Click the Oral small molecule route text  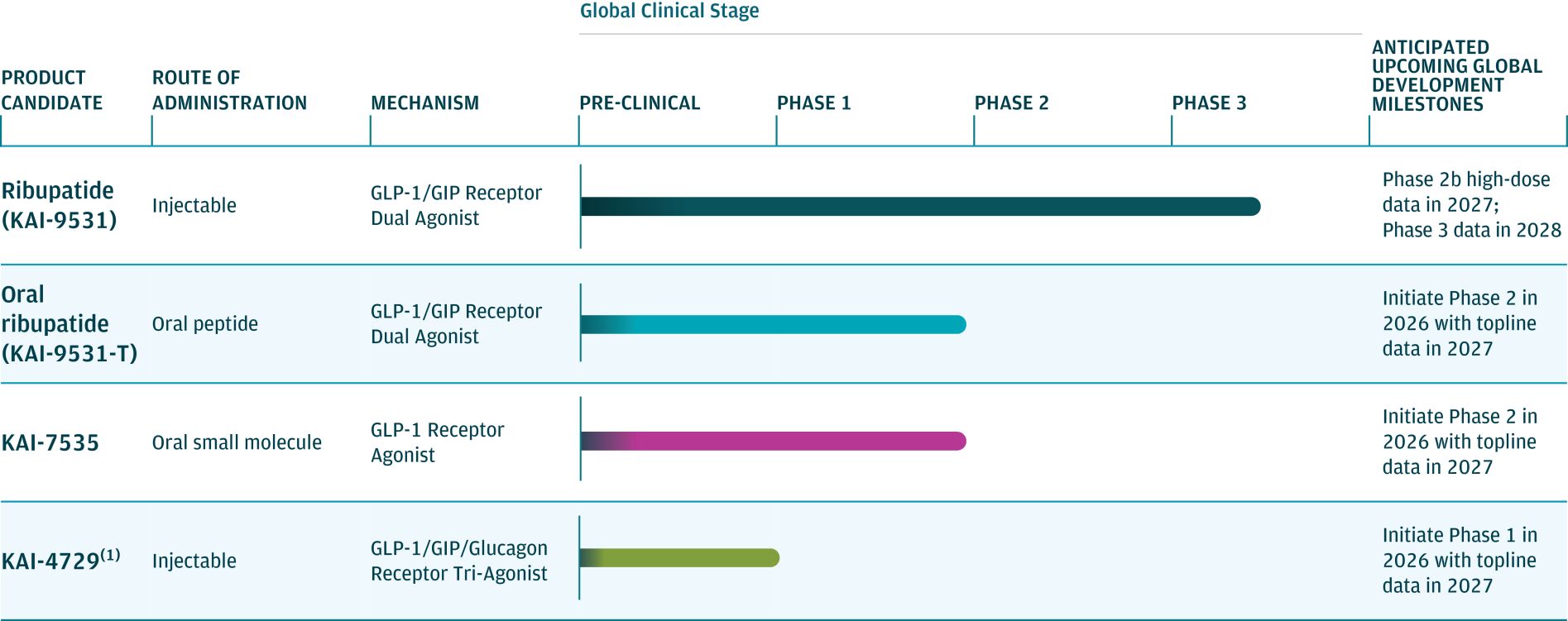coord(237,442)
